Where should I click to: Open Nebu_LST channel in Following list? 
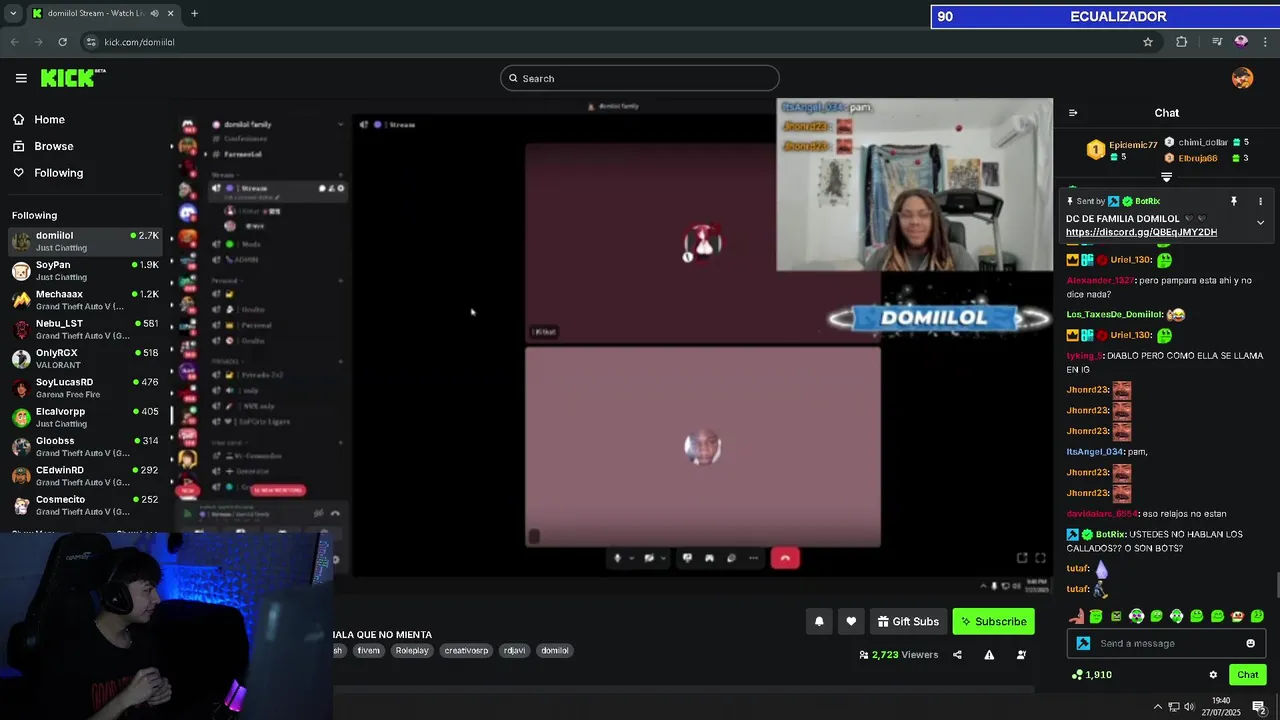pyautogui.click(x=85, y=329)
